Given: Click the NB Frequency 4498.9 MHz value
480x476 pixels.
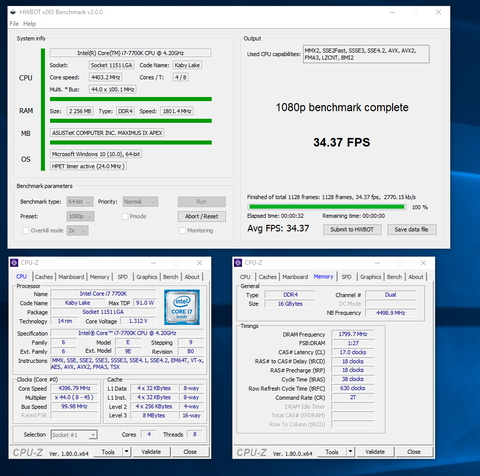Looking at the screenshot, I should coord(390,313).
